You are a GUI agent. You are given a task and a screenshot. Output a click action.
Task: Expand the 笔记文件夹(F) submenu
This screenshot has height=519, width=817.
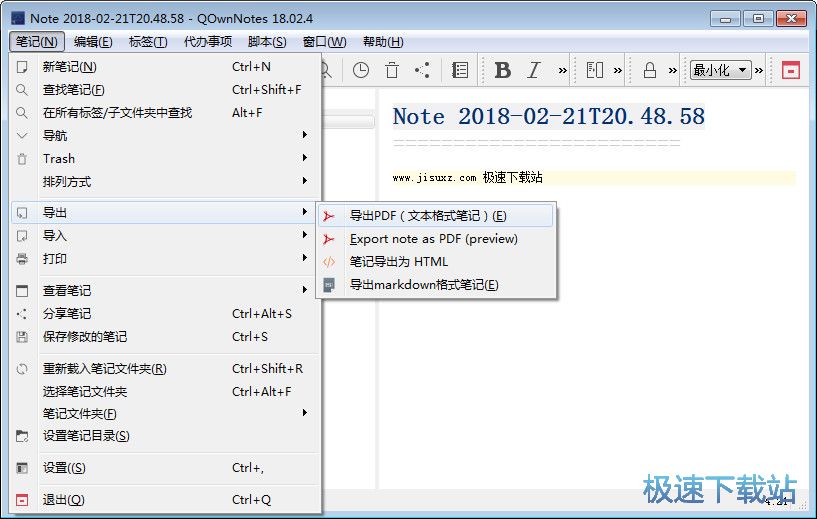(164, 413)
